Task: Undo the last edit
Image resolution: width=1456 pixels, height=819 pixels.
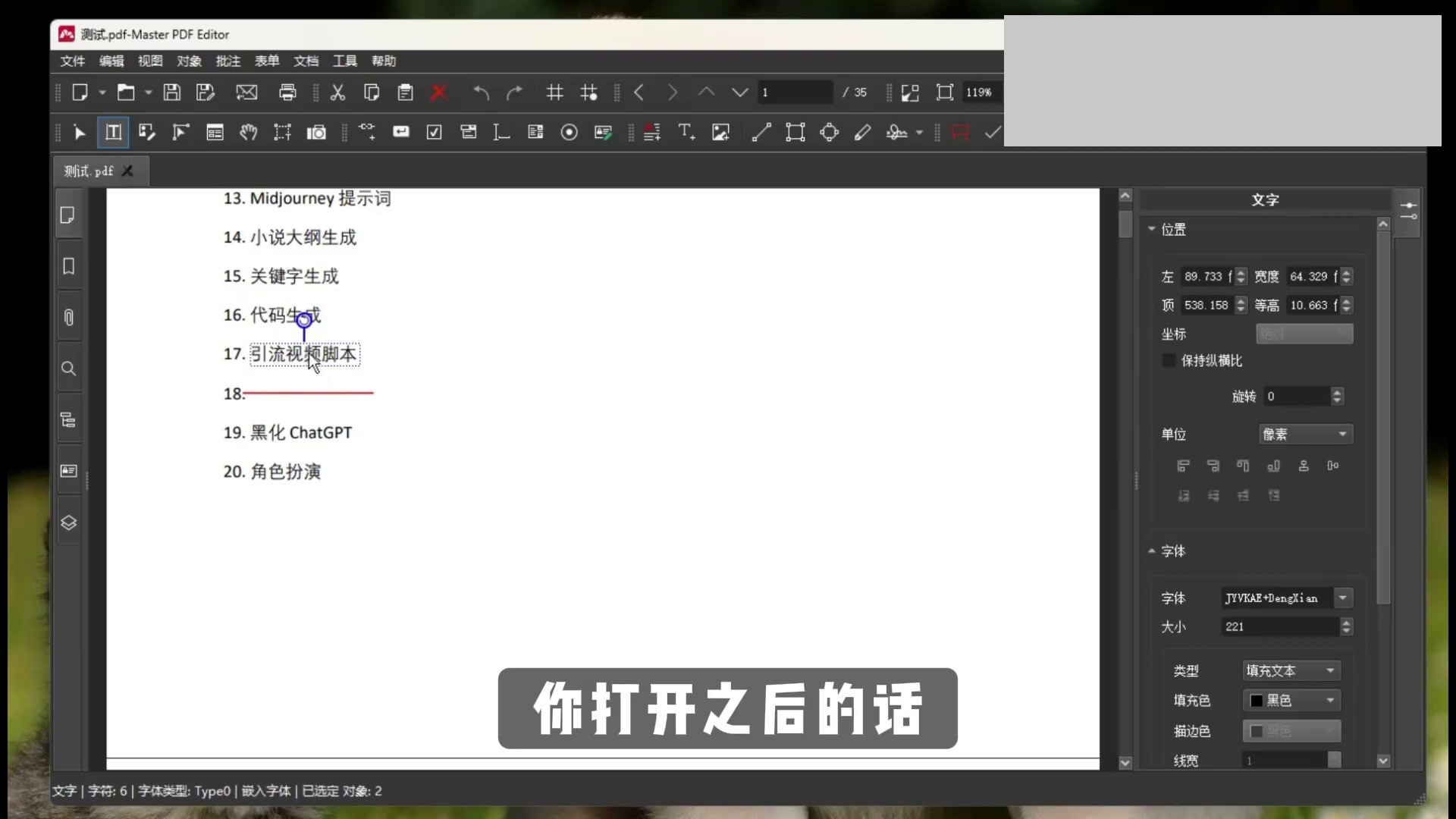Action: click(x=481, y=92)
